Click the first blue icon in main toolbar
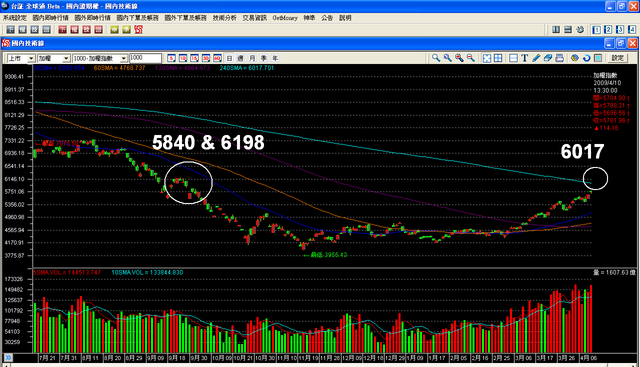 [x=11, y=29]
